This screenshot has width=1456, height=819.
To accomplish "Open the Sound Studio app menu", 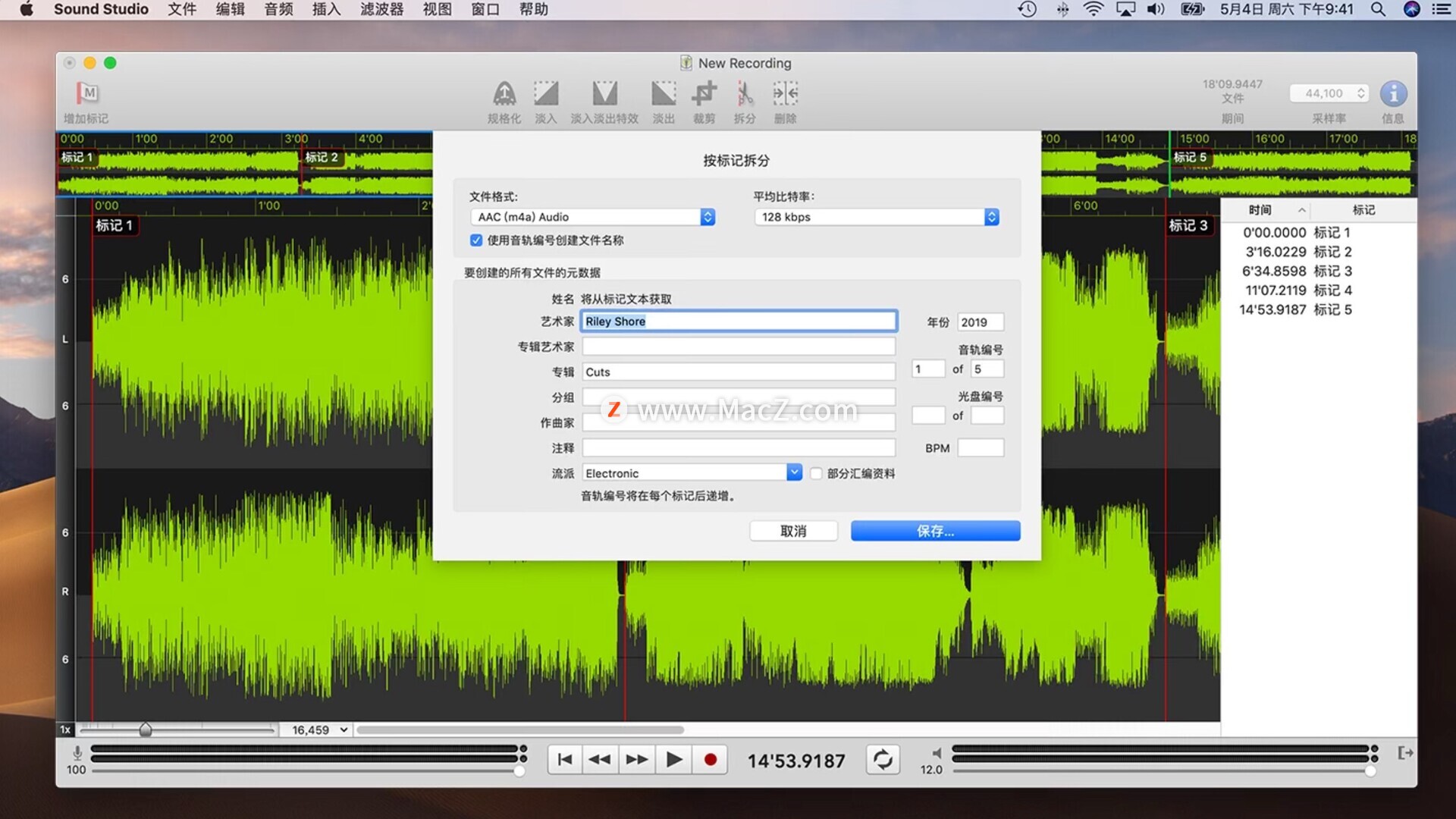I will [101, 9].
